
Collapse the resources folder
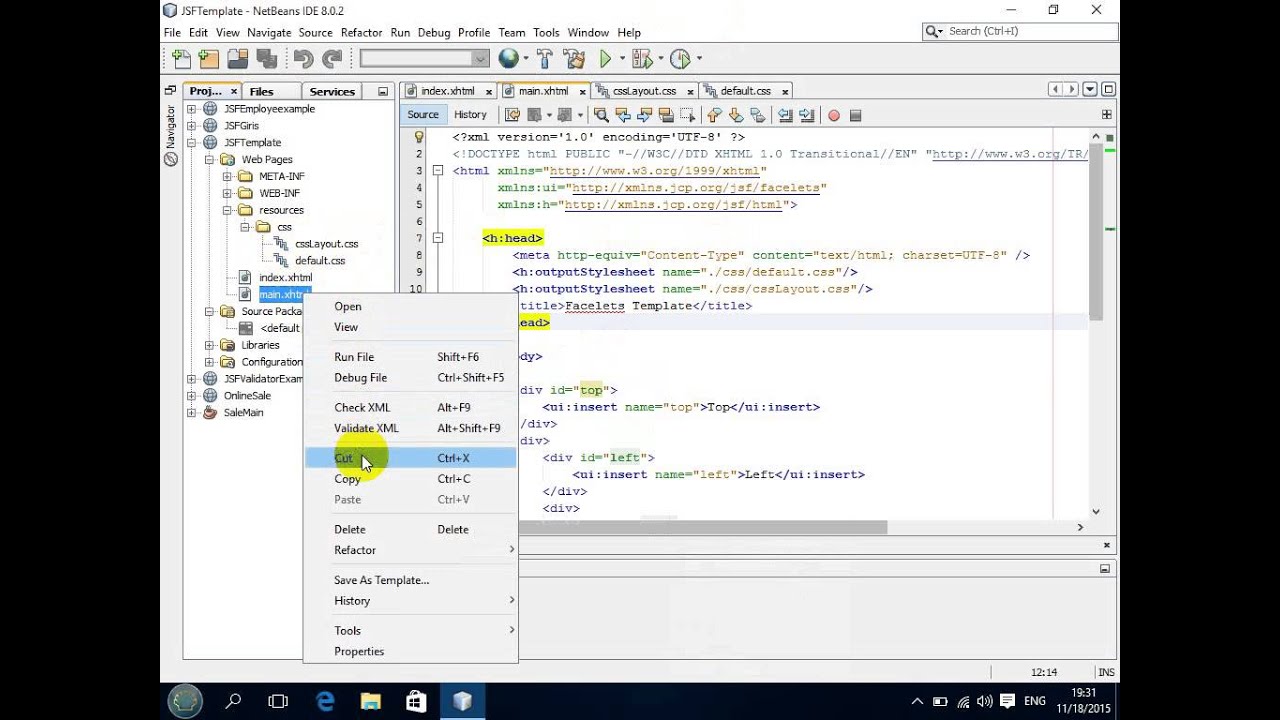227,210
